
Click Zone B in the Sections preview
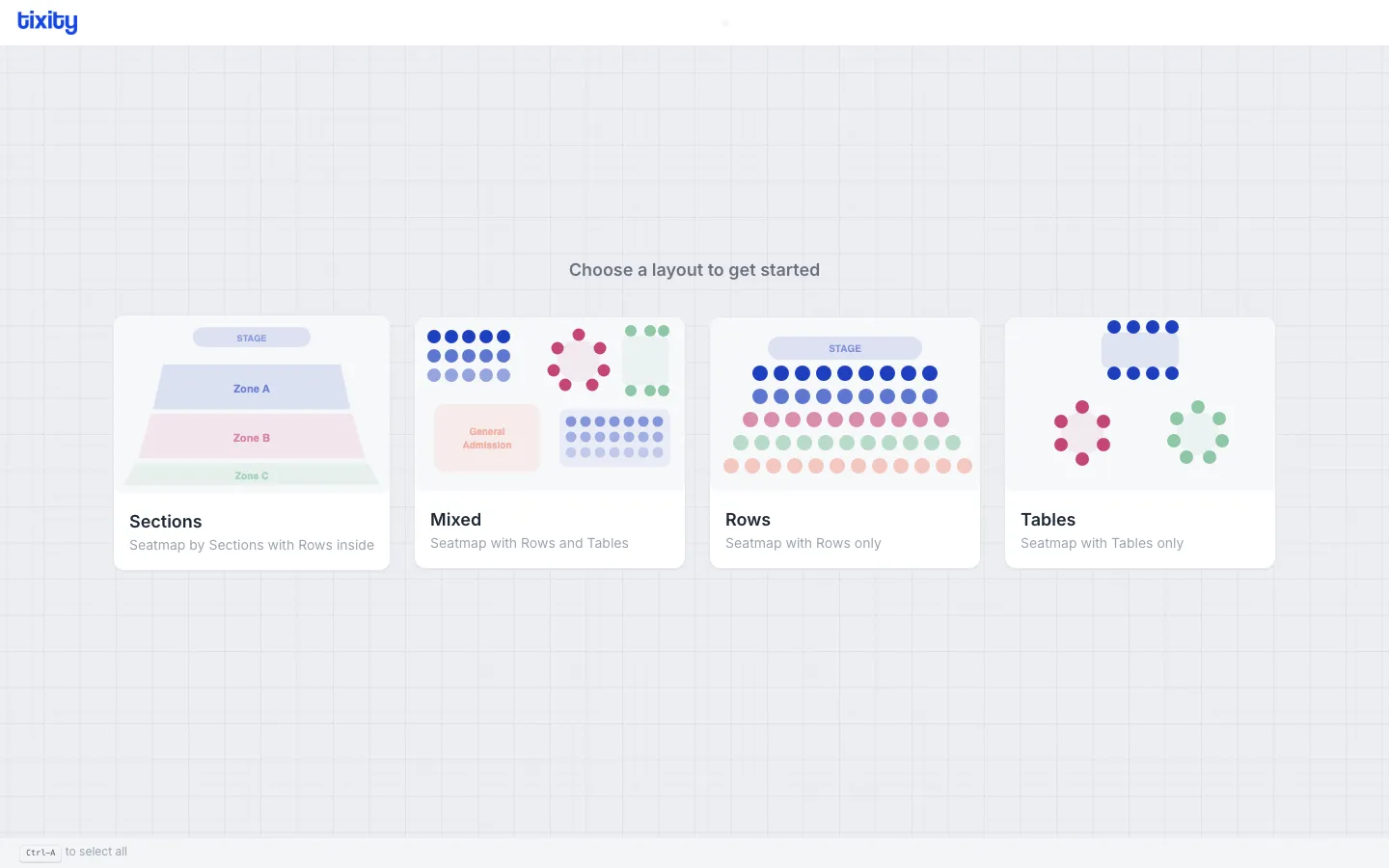(x=251, y=437)
